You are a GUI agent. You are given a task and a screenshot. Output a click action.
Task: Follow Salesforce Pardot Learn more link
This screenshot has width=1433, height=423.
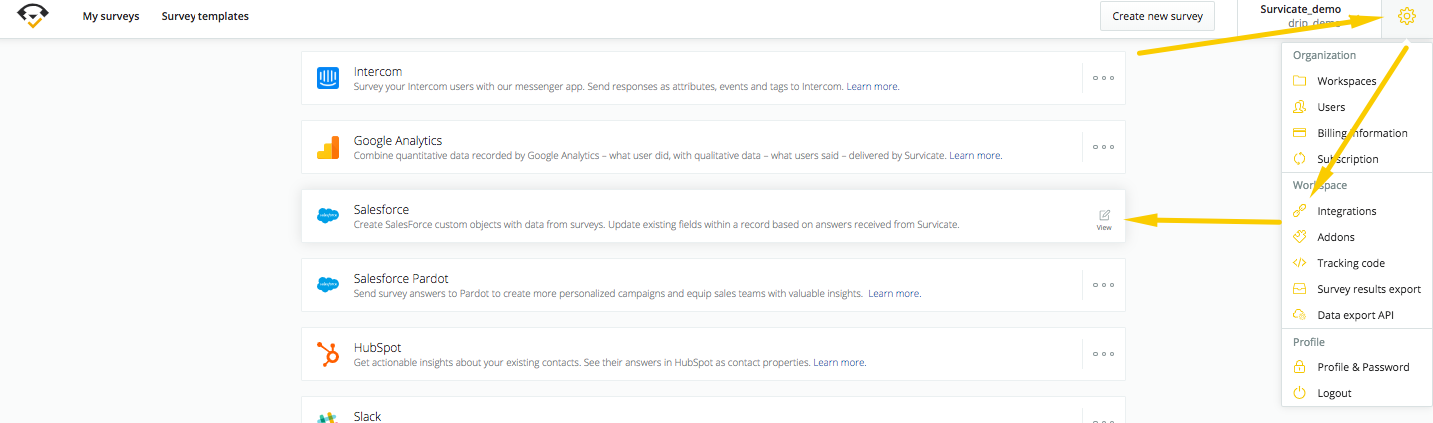pos(894,294)
